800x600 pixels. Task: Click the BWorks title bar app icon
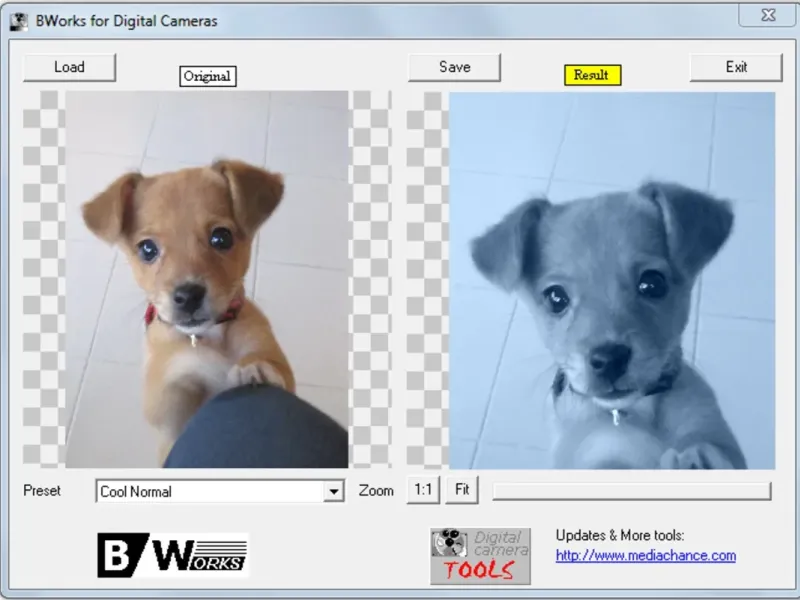tap(19, 21)
